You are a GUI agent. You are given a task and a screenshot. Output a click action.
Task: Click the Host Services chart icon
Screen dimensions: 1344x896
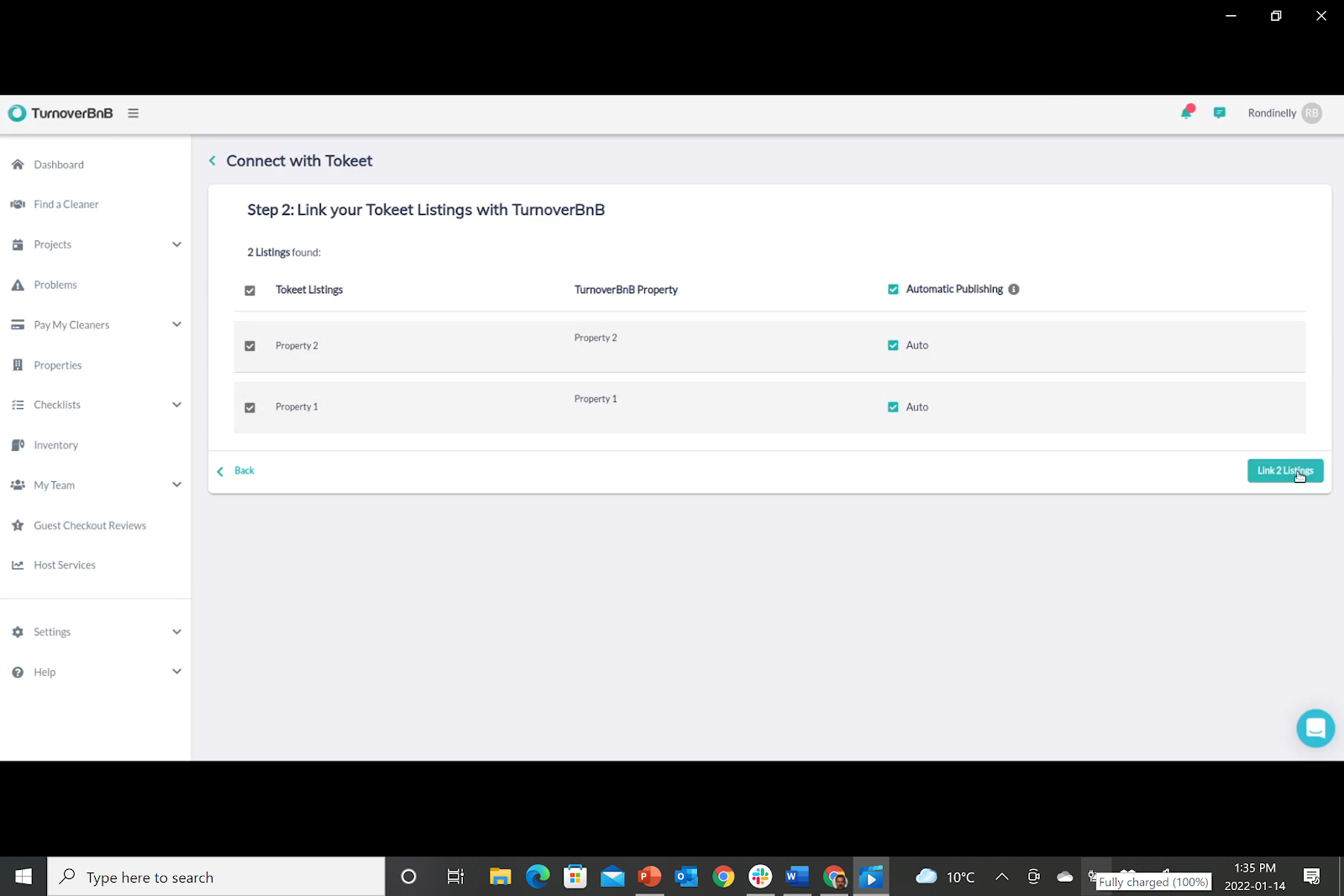pos(18,565)
